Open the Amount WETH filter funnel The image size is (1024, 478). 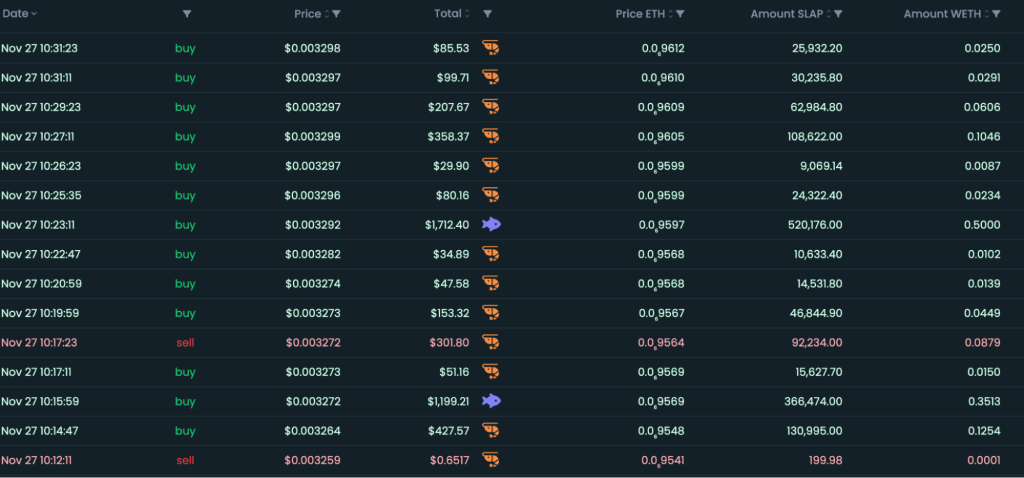coord(995,14)
